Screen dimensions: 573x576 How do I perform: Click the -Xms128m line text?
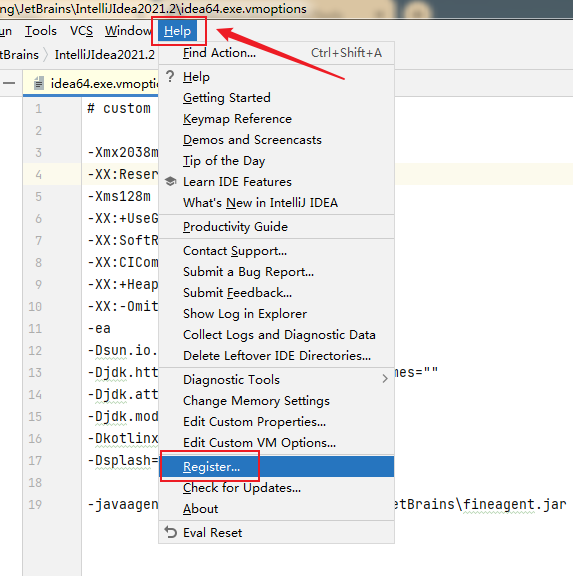pos(119,196)
